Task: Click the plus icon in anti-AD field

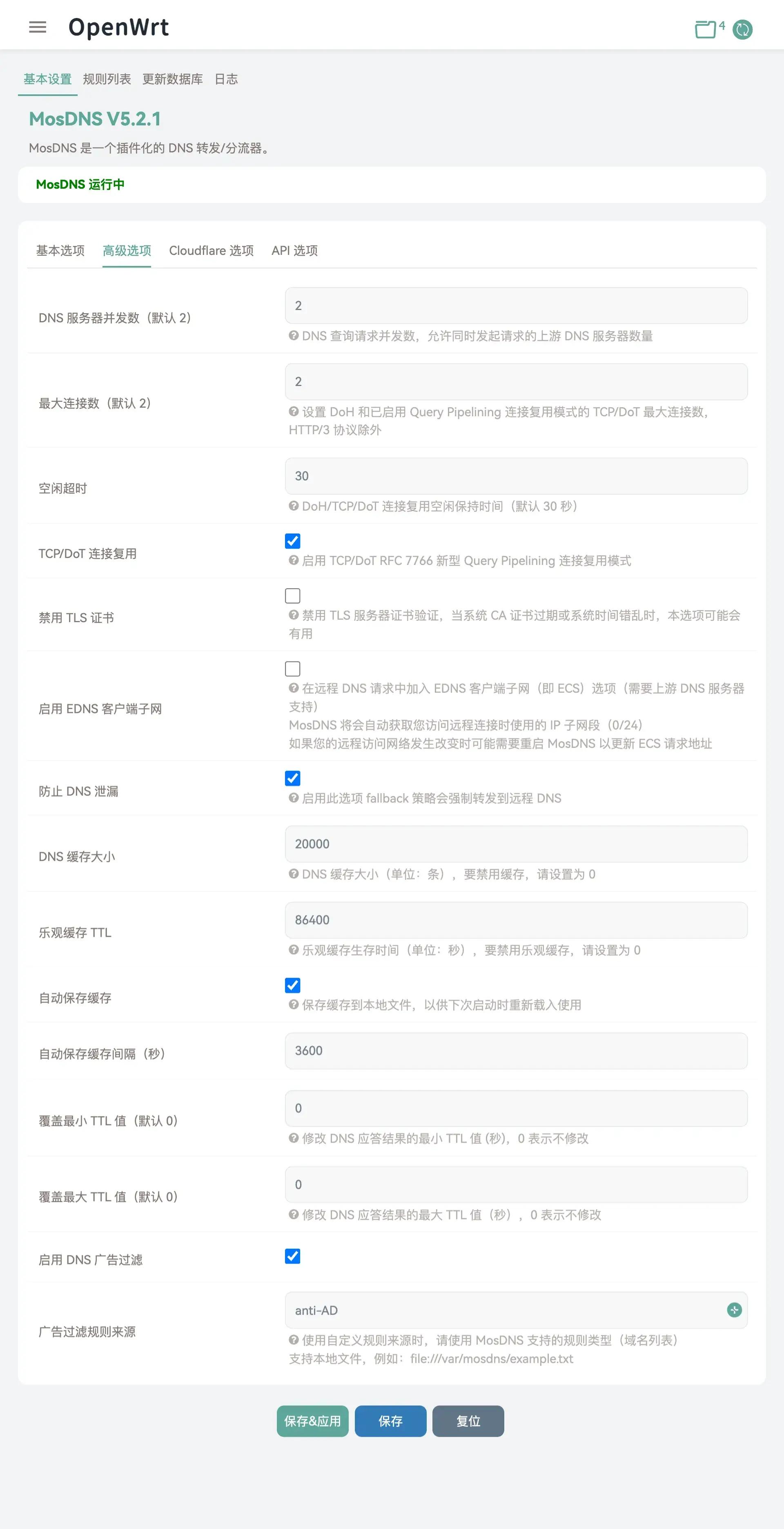Action: point(734,1309)
